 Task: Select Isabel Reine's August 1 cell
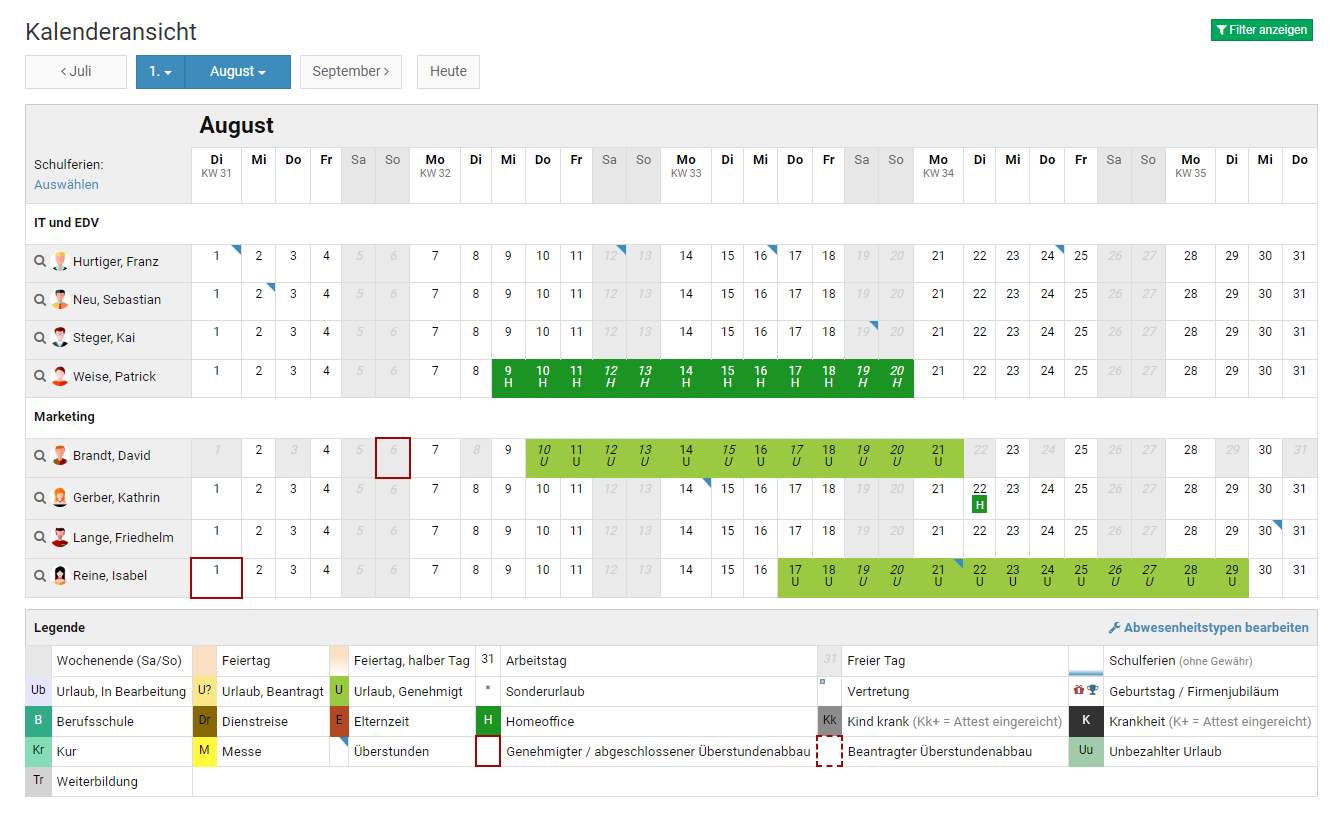[x=216, y=578]
